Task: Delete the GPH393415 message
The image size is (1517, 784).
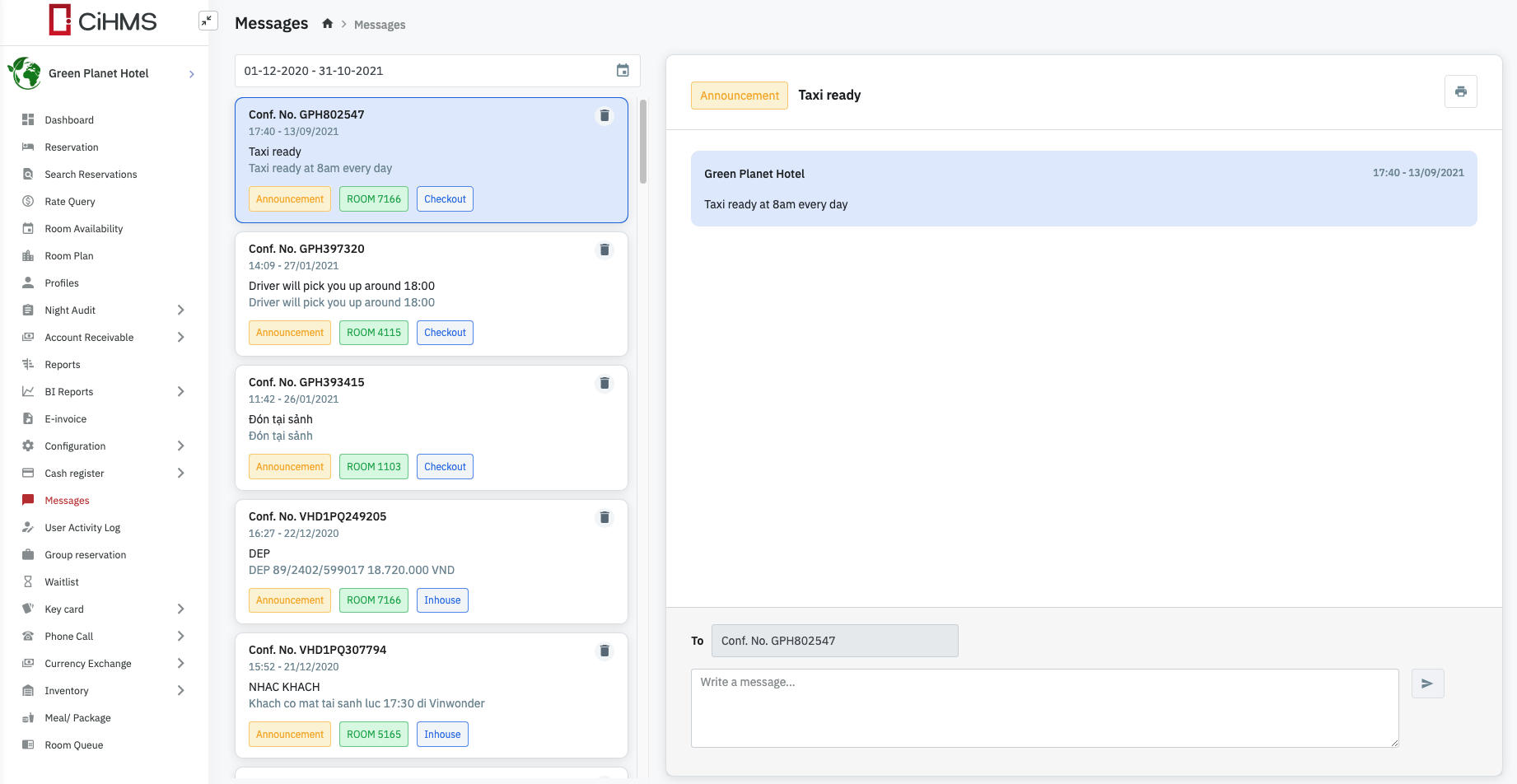Action: coord(604,383)
